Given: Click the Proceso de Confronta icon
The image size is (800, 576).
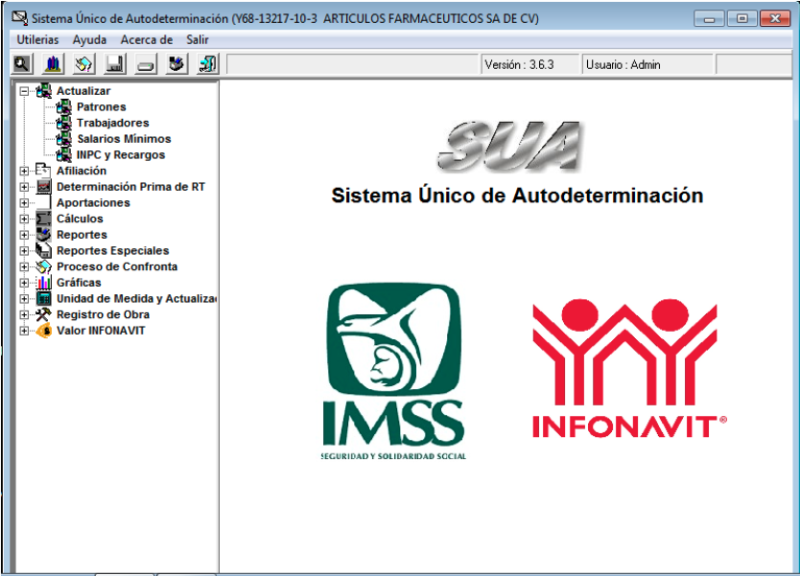Looking at the screenshot, I should 43,266.
